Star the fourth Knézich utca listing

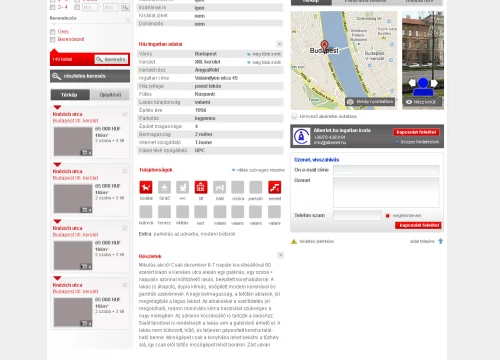click(125, 285)
